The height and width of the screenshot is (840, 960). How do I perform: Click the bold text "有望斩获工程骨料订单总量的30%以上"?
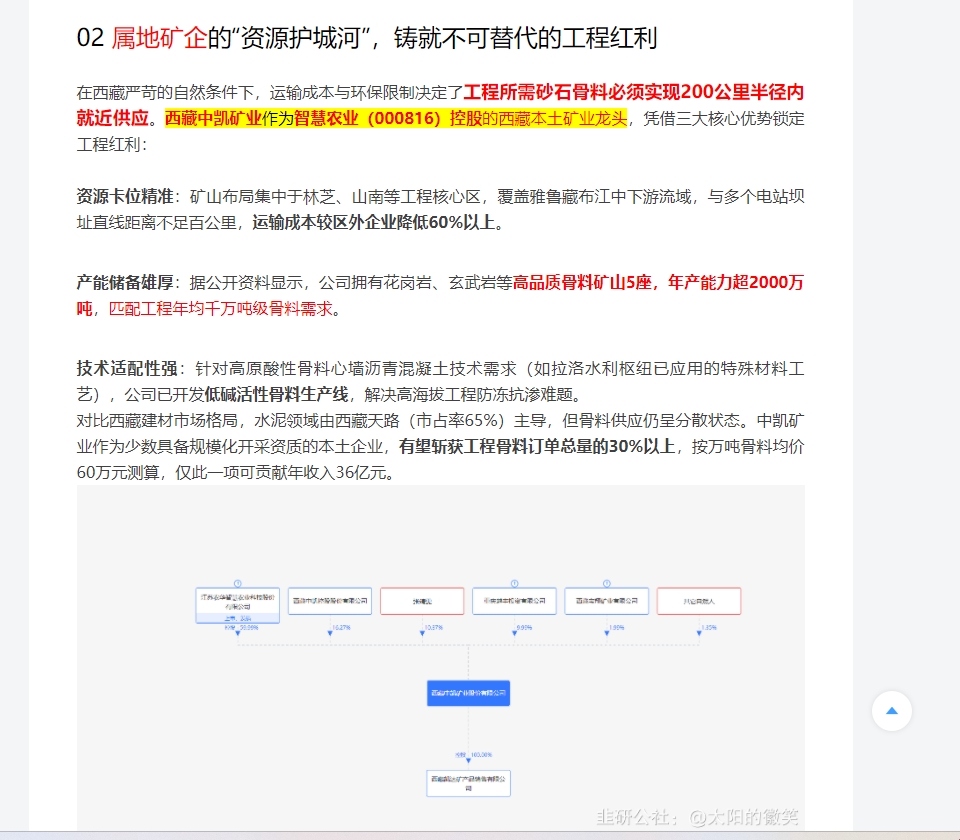point(537,446)
